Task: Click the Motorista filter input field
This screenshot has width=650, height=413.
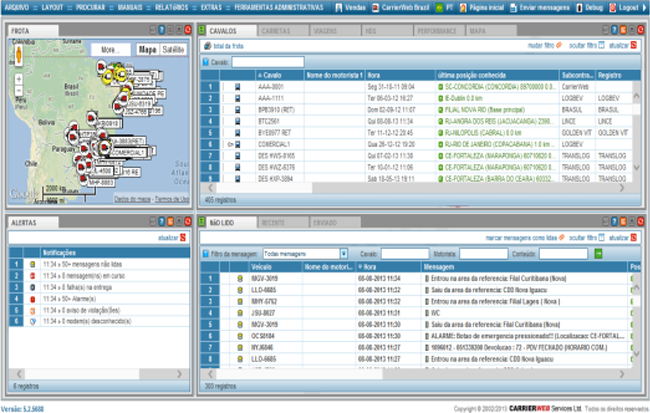Action: [x=483, y=253]
